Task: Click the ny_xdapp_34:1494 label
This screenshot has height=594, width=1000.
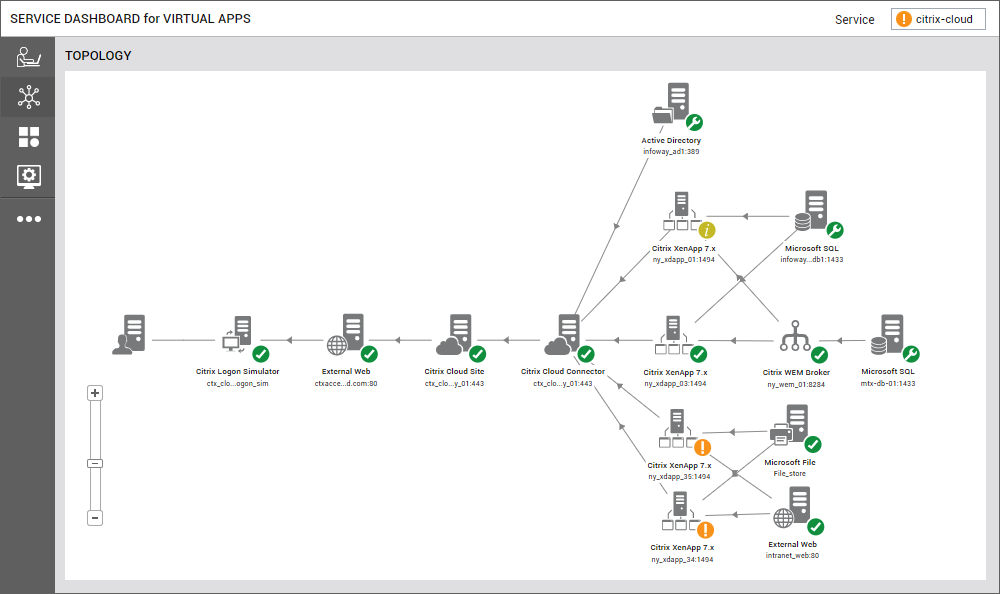Action: click(x=682, y=560)
